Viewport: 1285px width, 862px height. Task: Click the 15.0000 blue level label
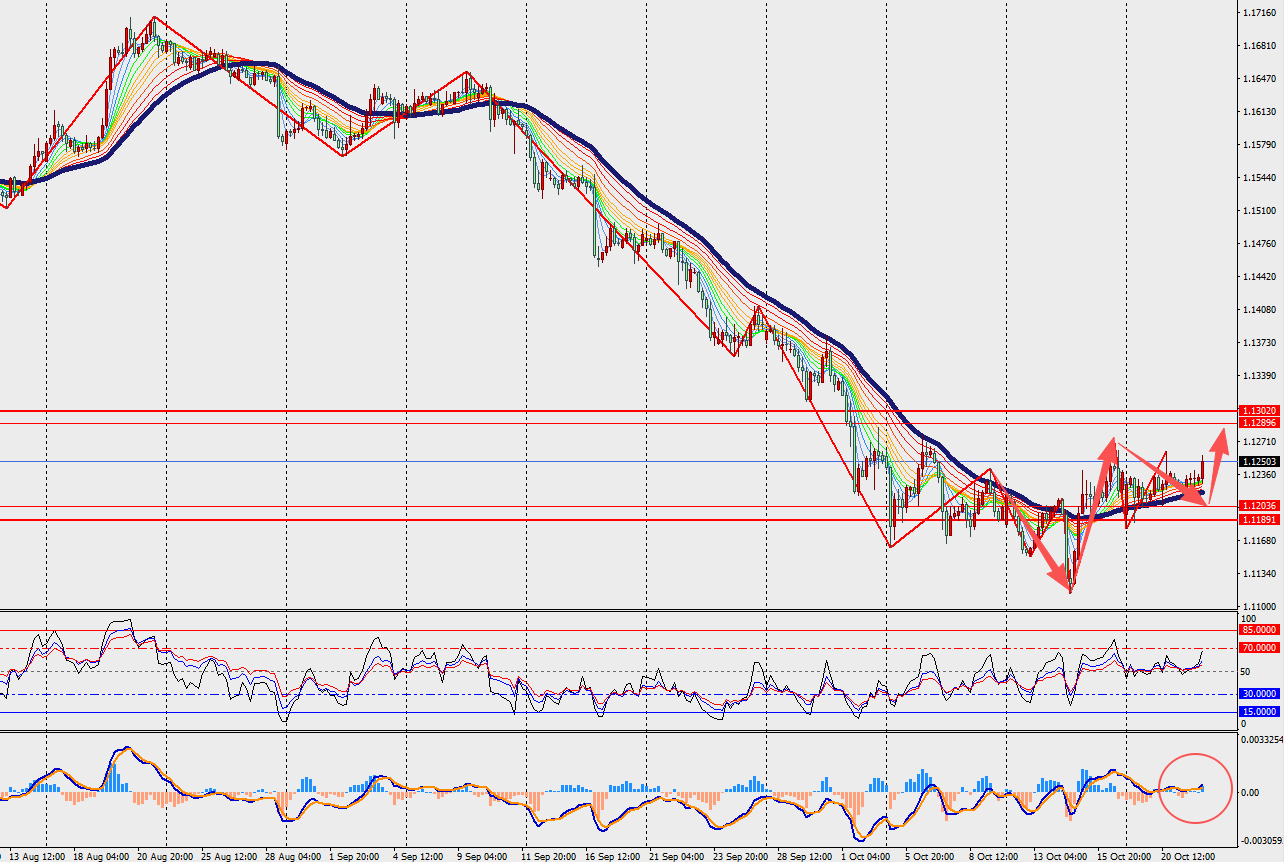[1258, 712]
